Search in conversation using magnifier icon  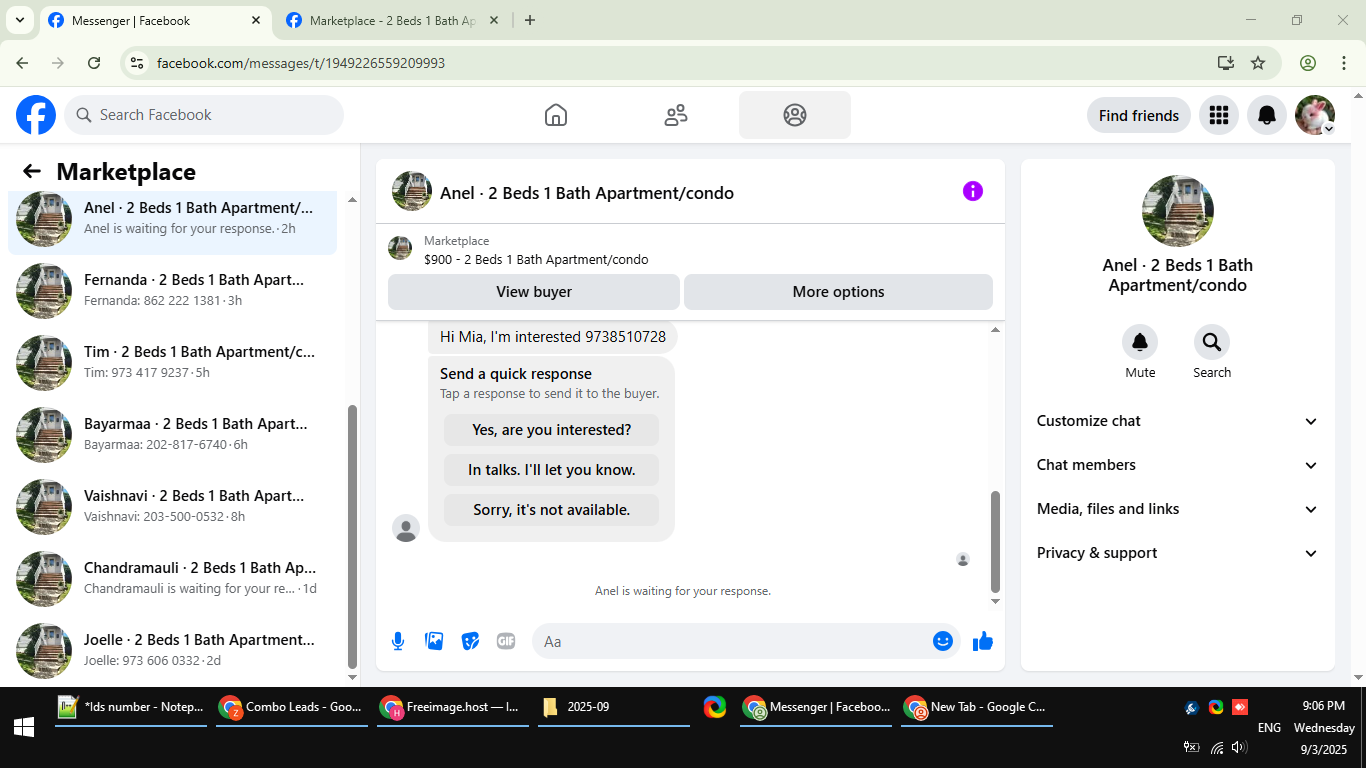[x=1212, y=343]
